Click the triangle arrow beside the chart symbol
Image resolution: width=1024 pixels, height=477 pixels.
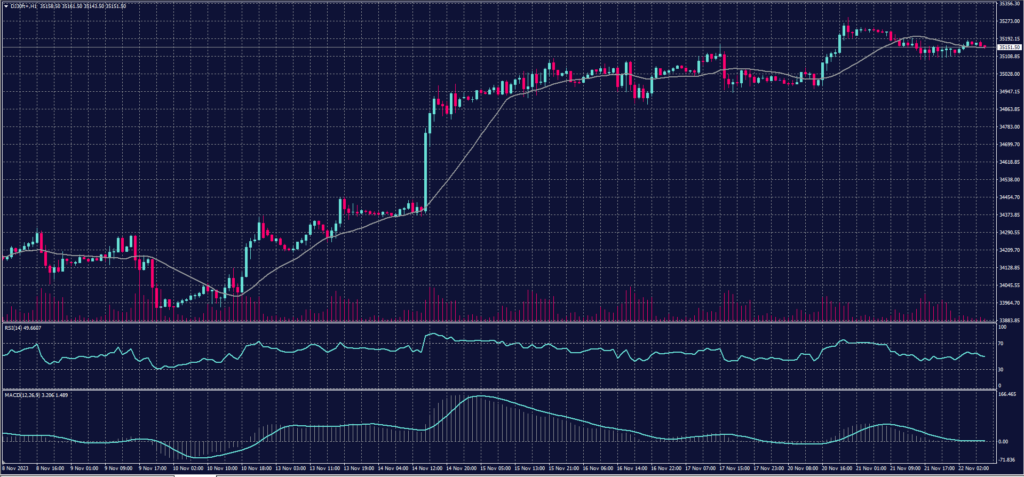[5, 5]
